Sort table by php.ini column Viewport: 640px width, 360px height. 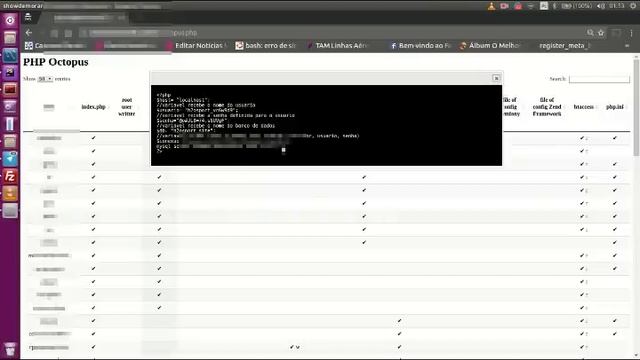pyautogui.click(x=615, y=107)
